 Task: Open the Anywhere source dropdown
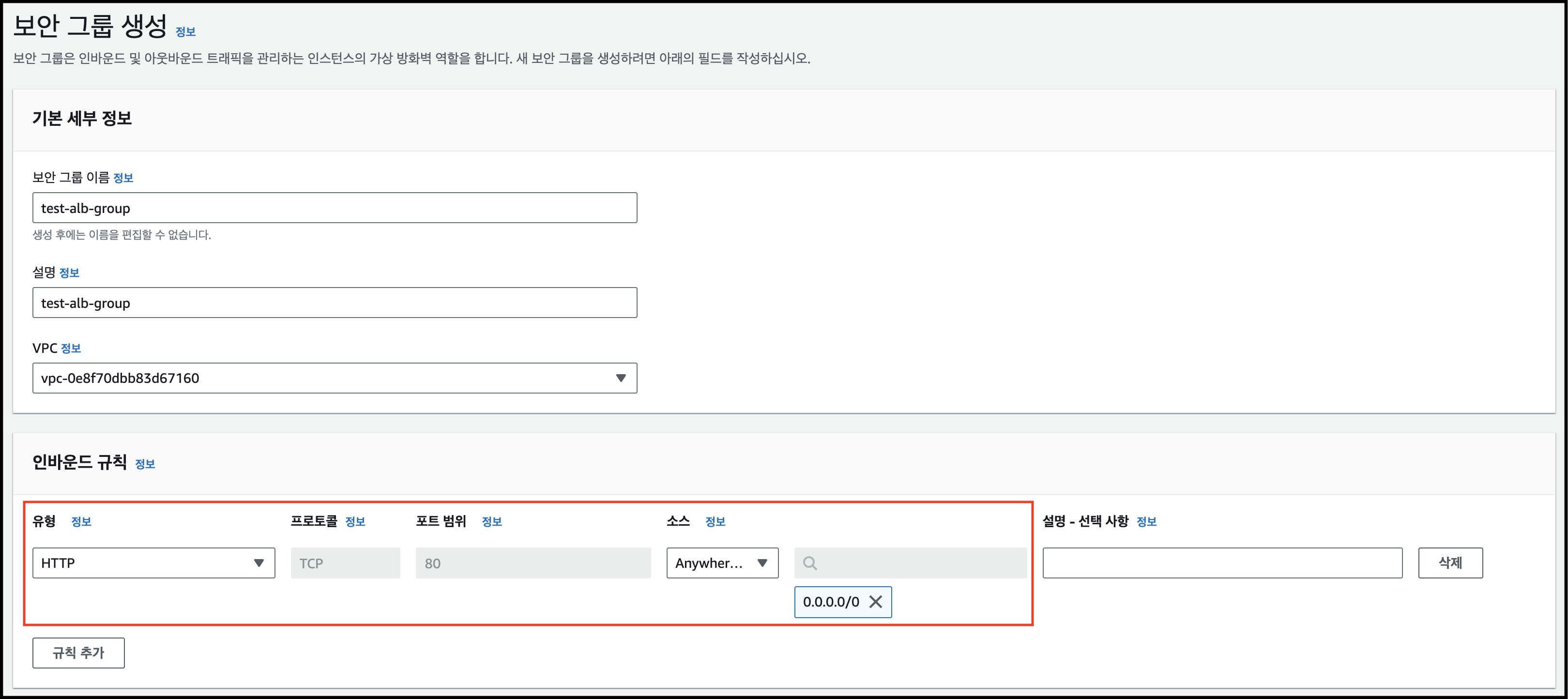point(722,563)
